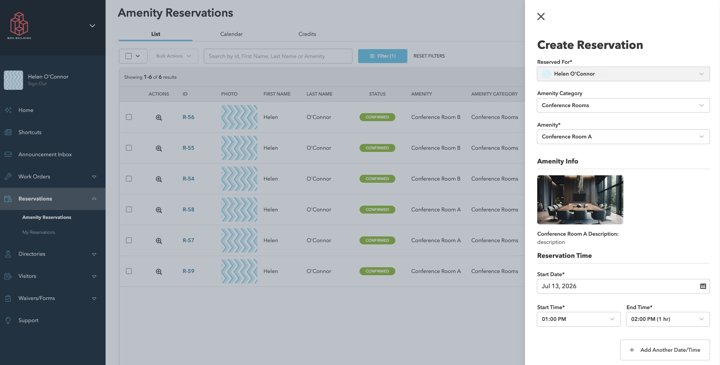Click the Reservations sidebar icon
Screen dimensions: 720x365
8,199
